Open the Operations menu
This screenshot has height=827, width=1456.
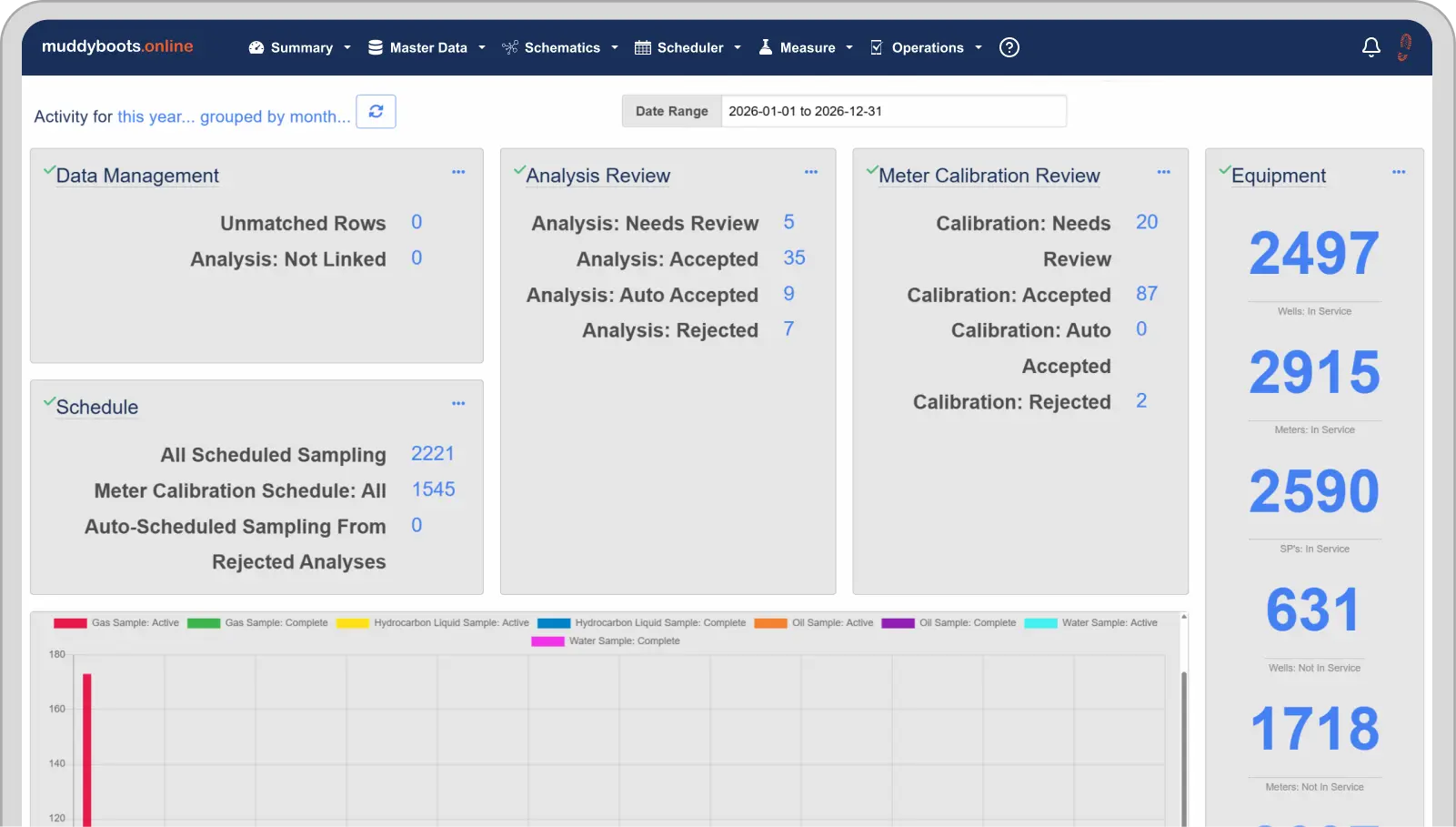point(926,47)
